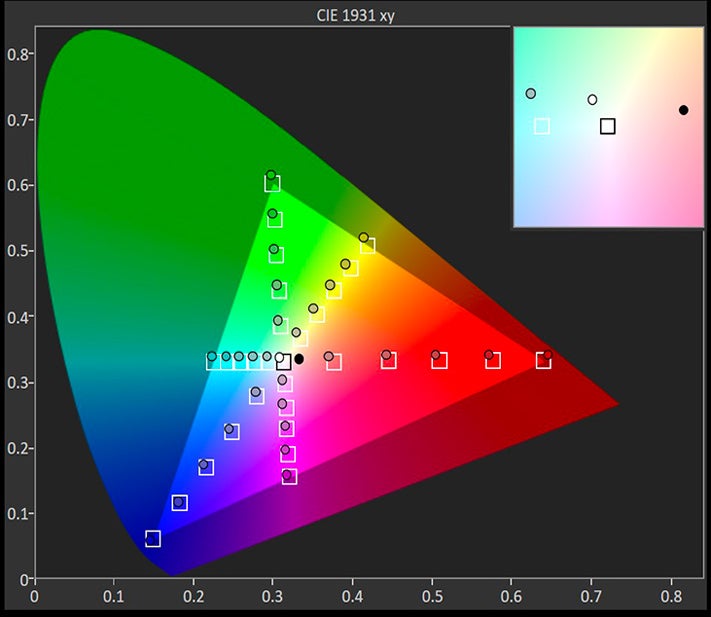Click the black dot on the main gamut chart
Image resolution: width=711 pixels, height=617 pixels.
[299, 359]
